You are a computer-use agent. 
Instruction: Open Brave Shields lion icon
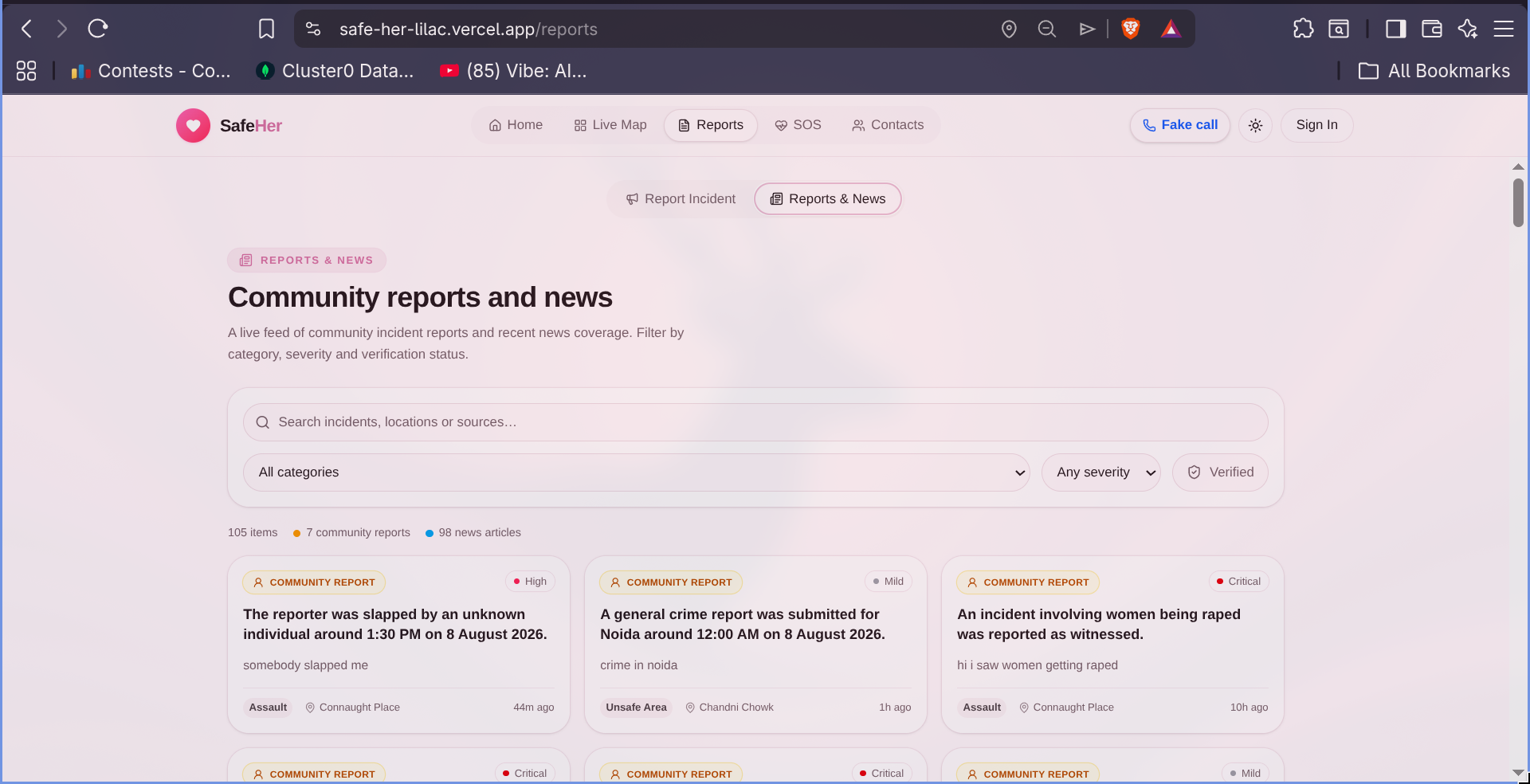(1130, 29)
